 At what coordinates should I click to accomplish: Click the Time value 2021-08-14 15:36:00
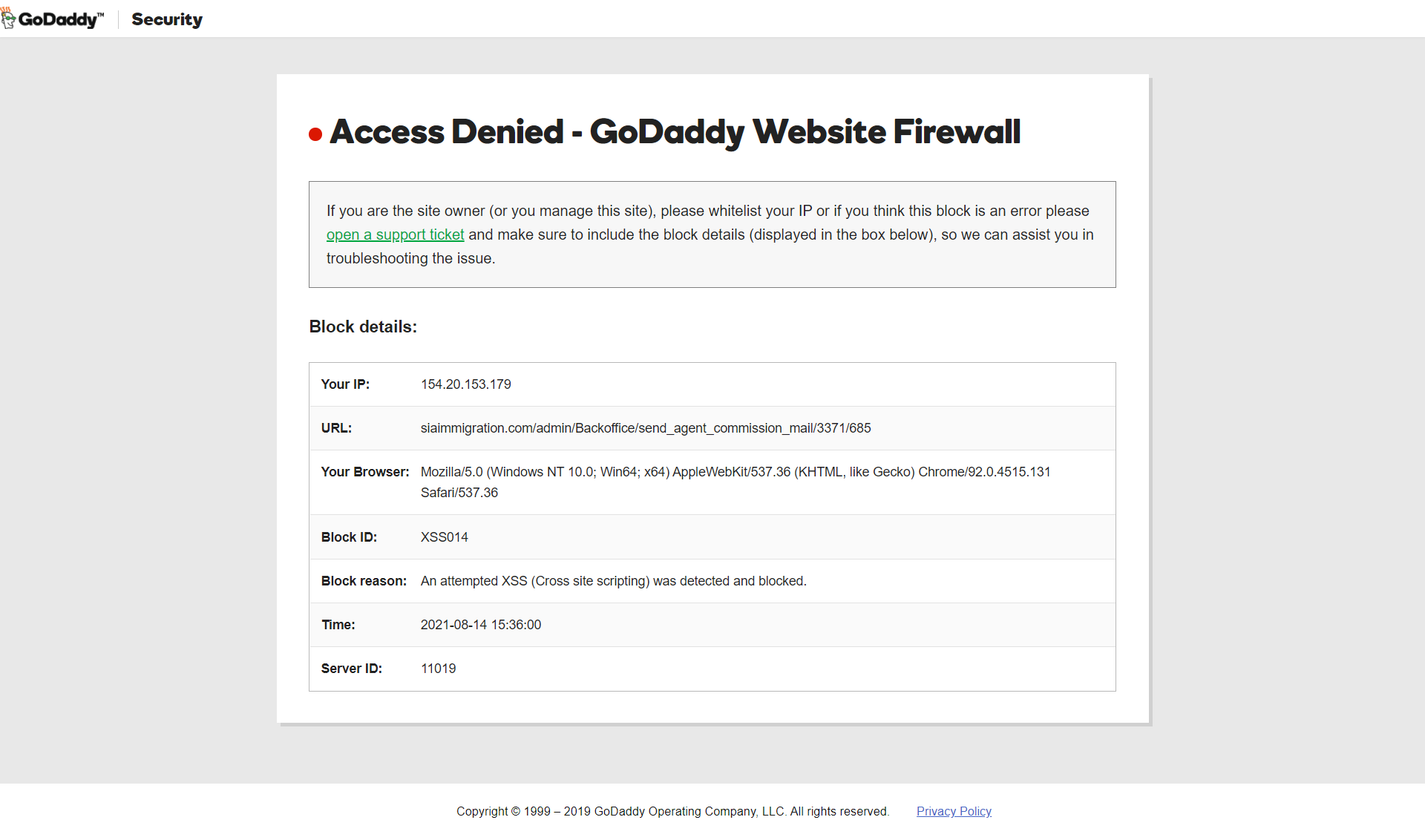[x=481, y=625]
